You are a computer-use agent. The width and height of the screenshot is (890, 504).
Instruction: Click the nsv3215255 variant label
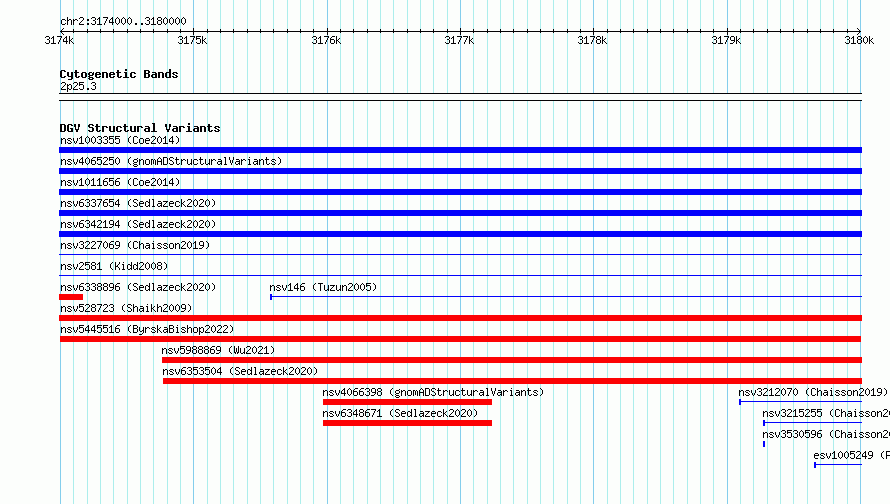click(826, 413)
